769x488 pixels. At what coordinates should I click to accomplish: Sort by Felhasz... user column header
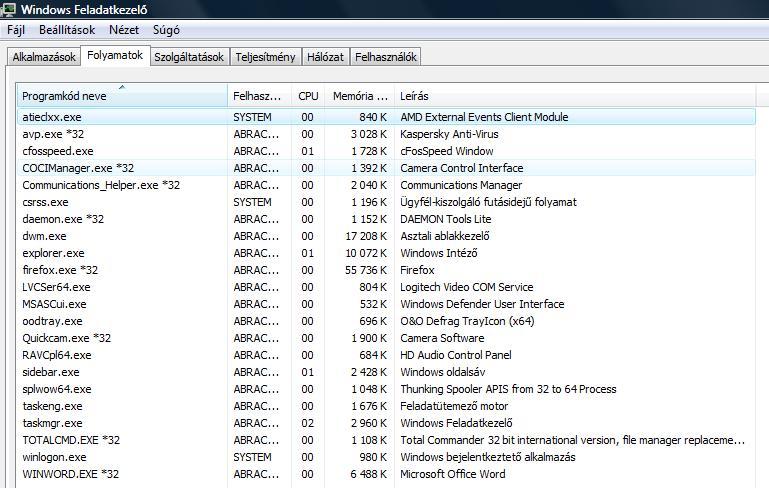pyautogui.click(x=259, y=96)
